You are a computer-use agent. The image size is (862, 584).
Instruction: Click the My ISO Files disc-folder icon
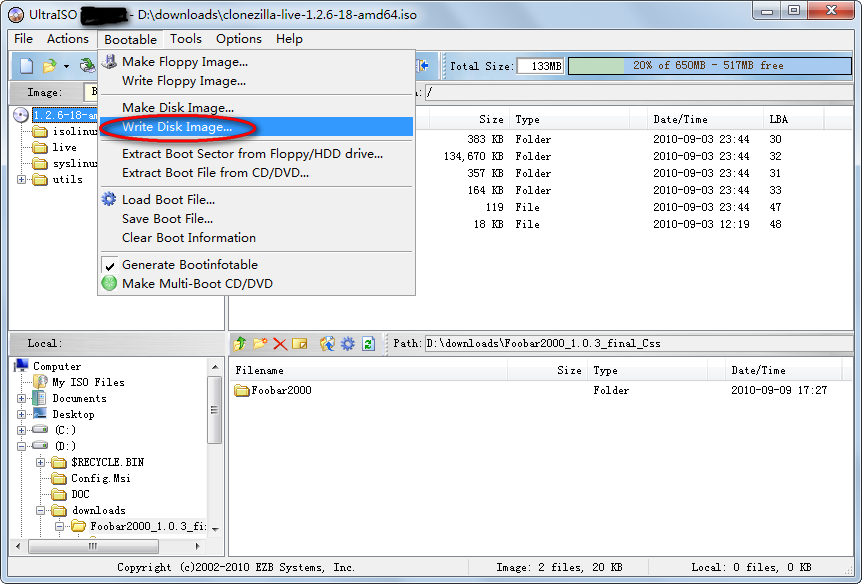(x=40, y=381)
